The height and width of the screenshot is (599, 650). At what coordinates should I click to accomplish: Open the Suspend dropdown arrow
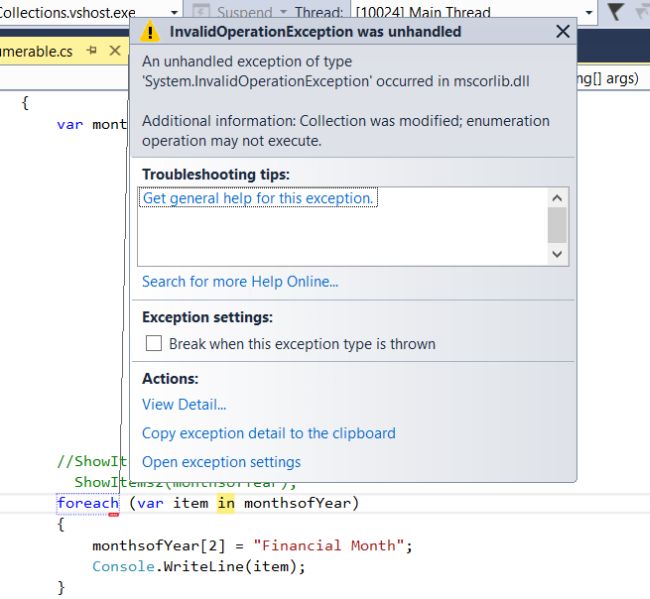pyautogui.click(x=283, y=12)
